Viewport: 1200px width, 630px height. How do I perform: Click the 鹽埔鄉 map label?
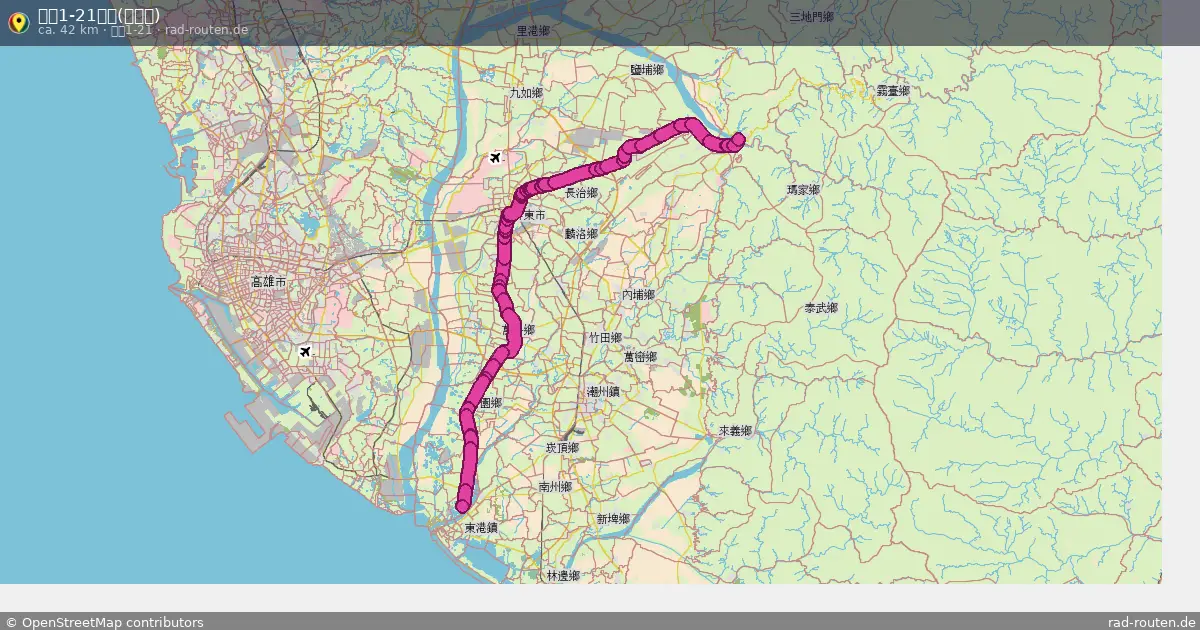[648, 70]
